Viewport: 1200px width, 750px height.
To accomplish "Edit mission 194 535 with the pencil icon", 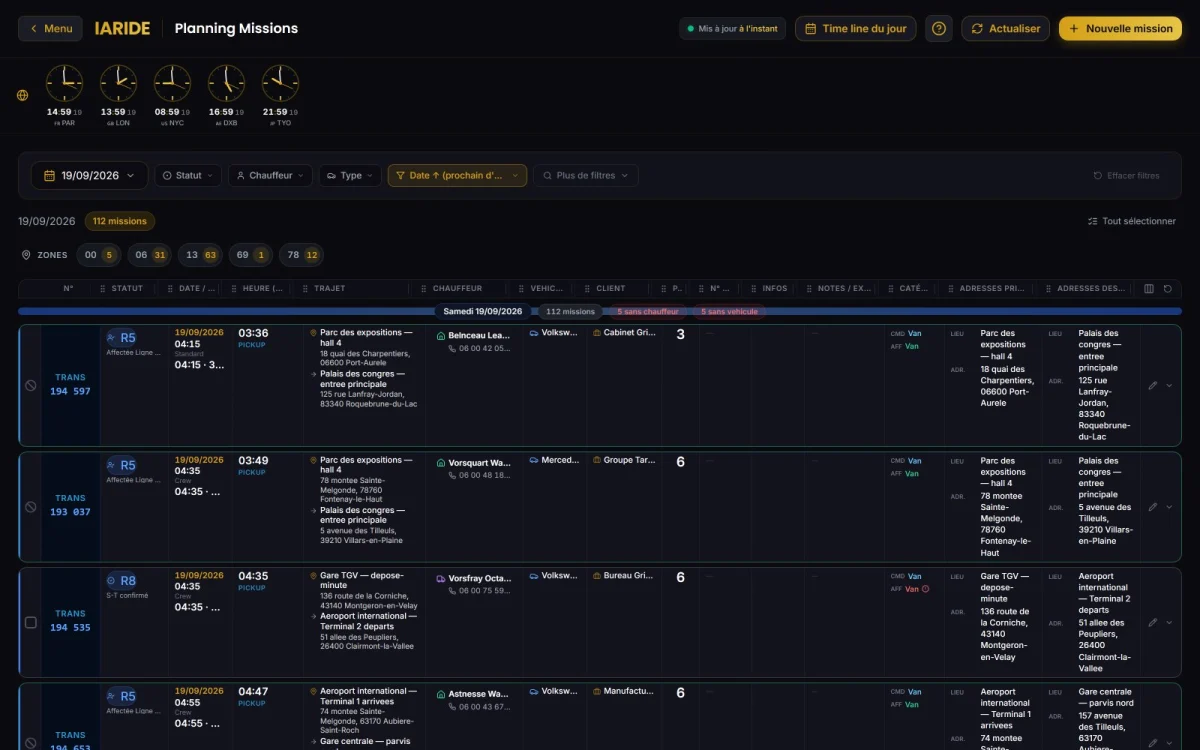I will tap(1152, 622).
